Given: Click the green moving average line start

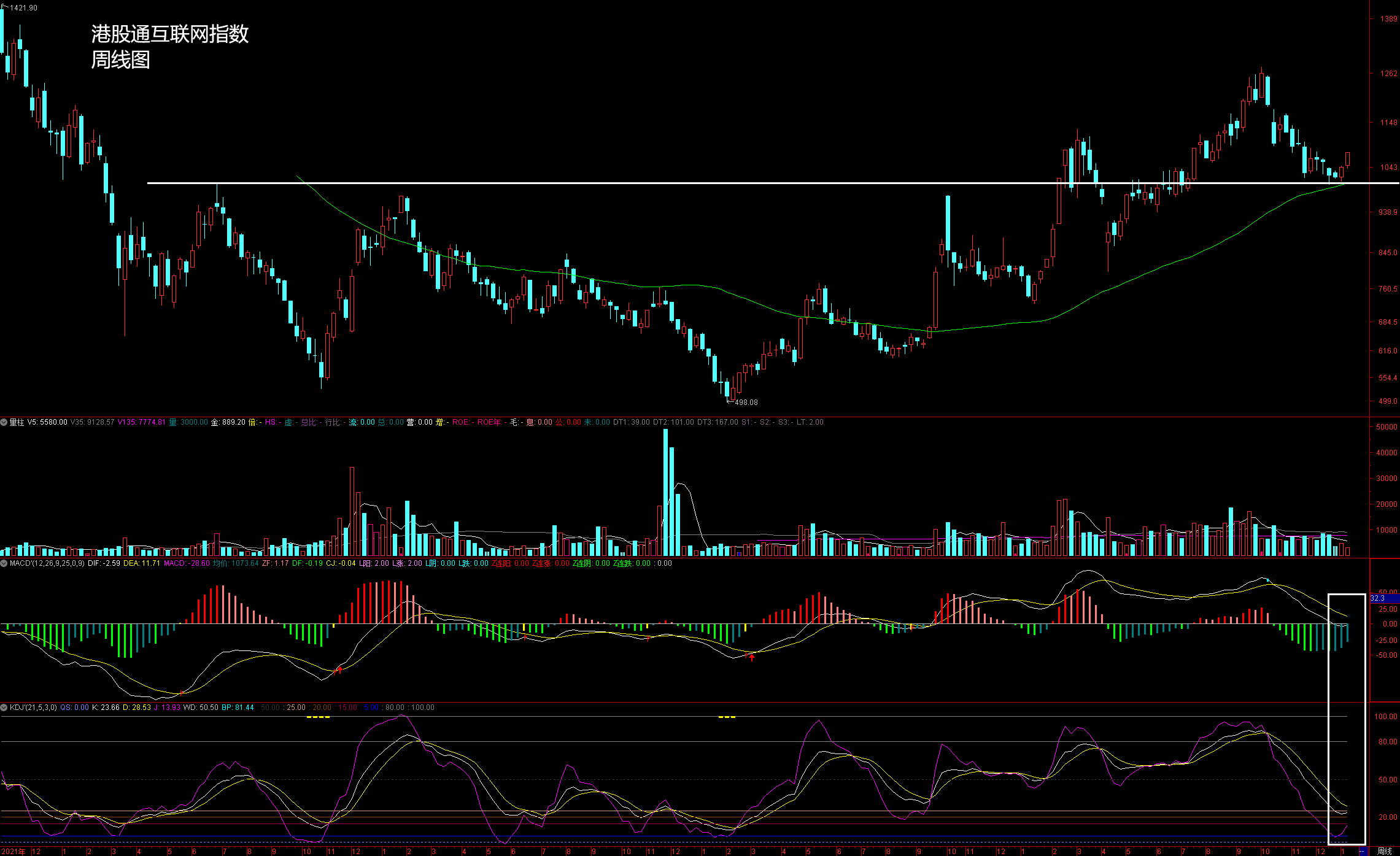Looking at the screenshot, I should coord(298,177).
